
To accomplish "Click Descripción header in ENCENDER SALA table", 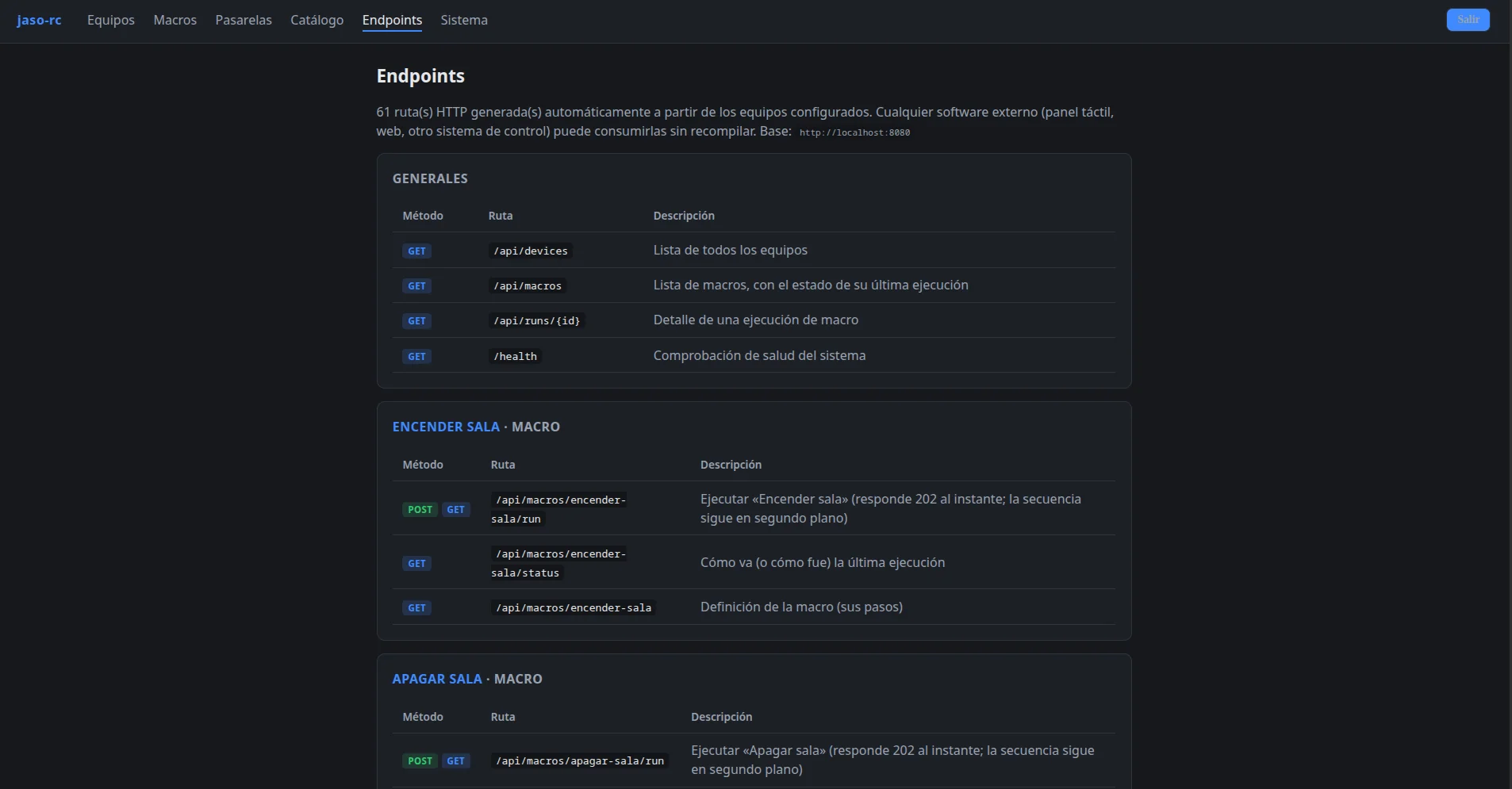I will (731, 465).
